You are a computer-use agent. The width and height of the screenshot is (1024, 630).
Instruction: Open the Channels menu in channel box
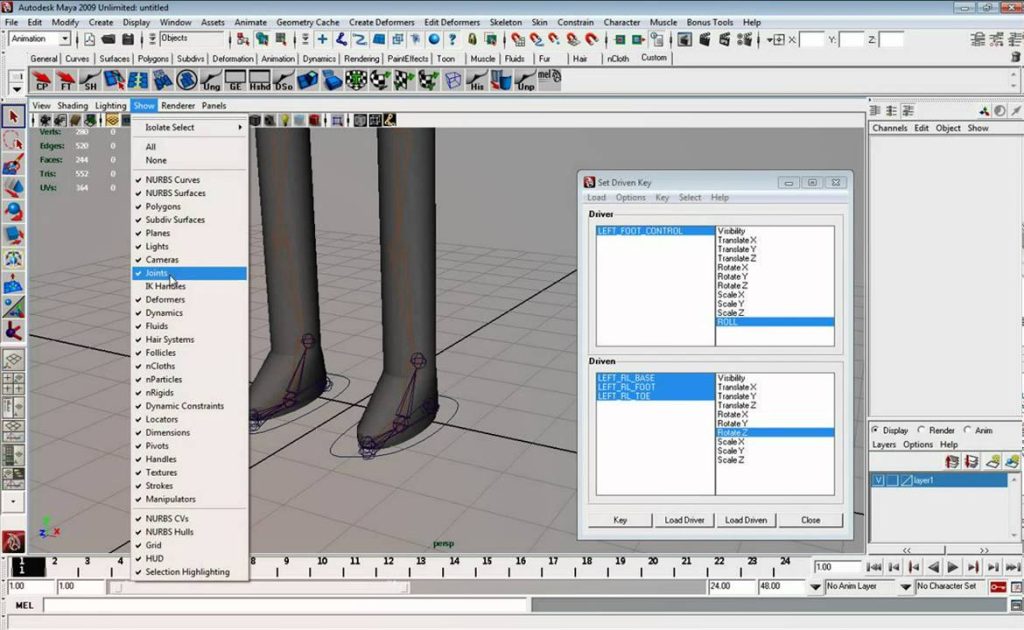890,128
